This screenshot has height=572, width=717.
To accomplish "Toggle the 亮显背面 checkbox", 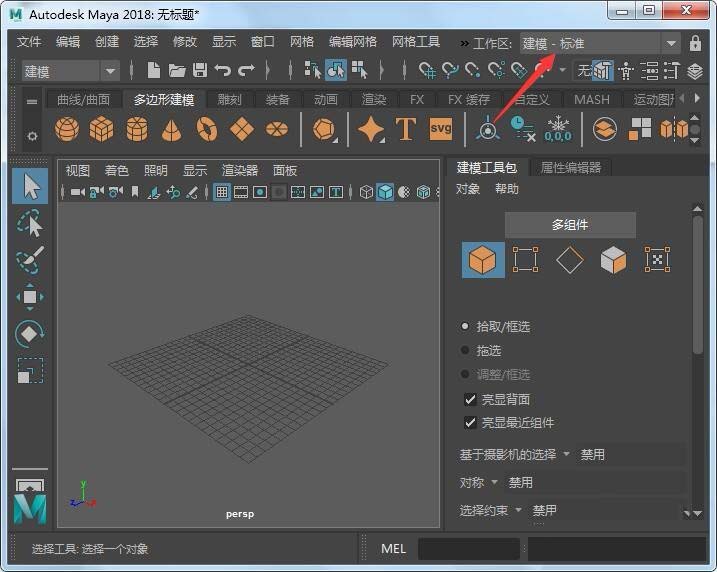I will [471, 399].
